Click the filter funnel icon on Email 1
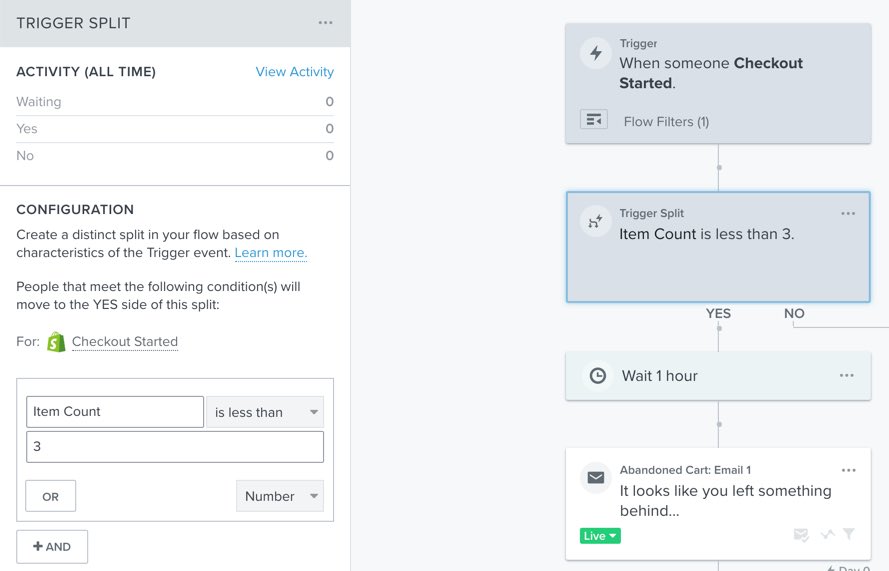Viewport: 889px width, 571px height. tap(848, 535)
